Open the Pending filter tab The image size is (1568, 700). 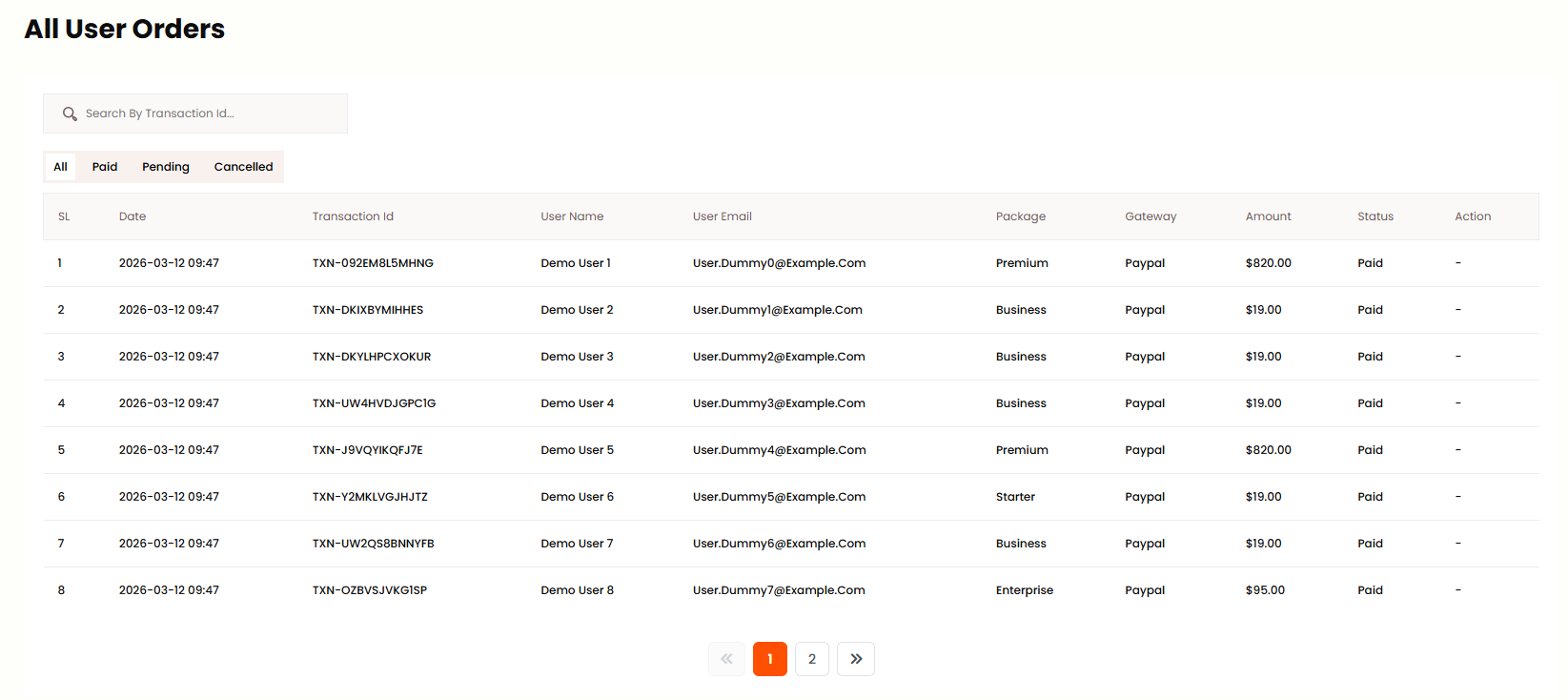point(166,167)
